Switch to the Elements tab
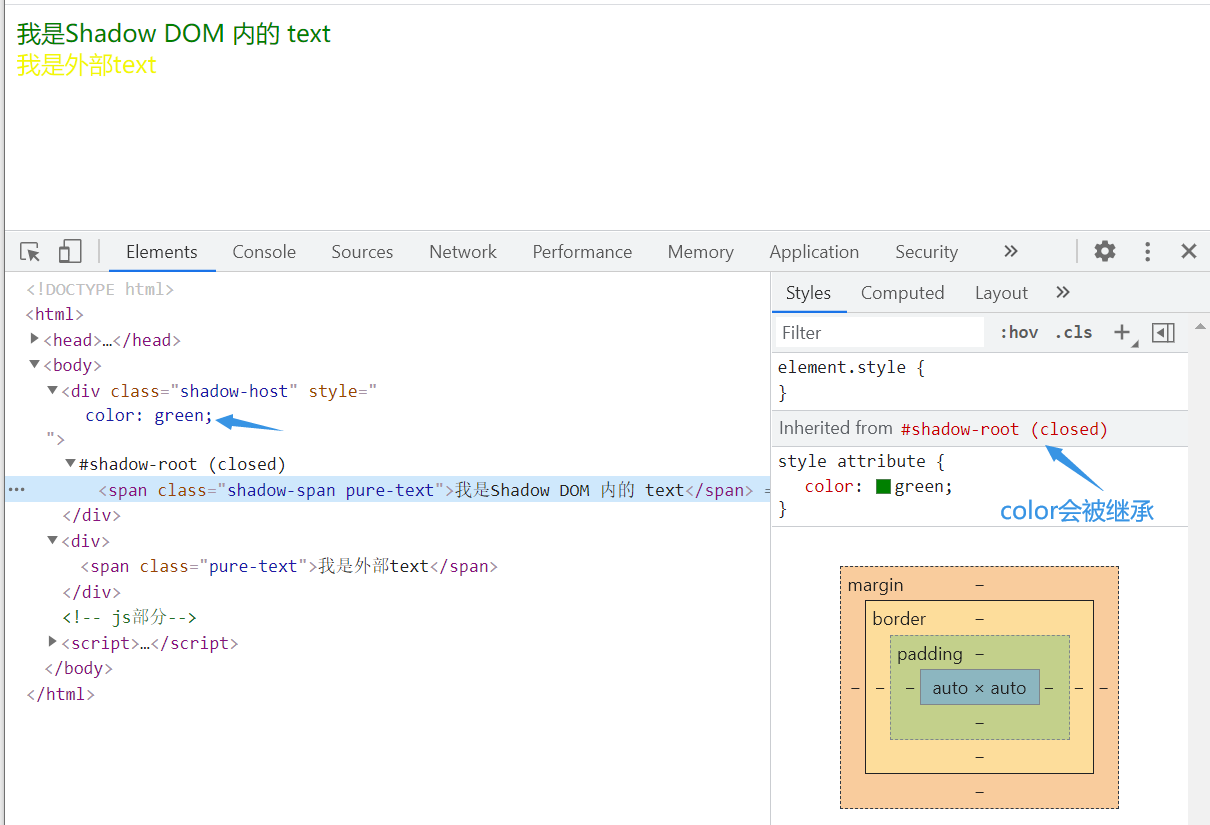Viewport: 1210px width, 825px height. coord(162,252)
